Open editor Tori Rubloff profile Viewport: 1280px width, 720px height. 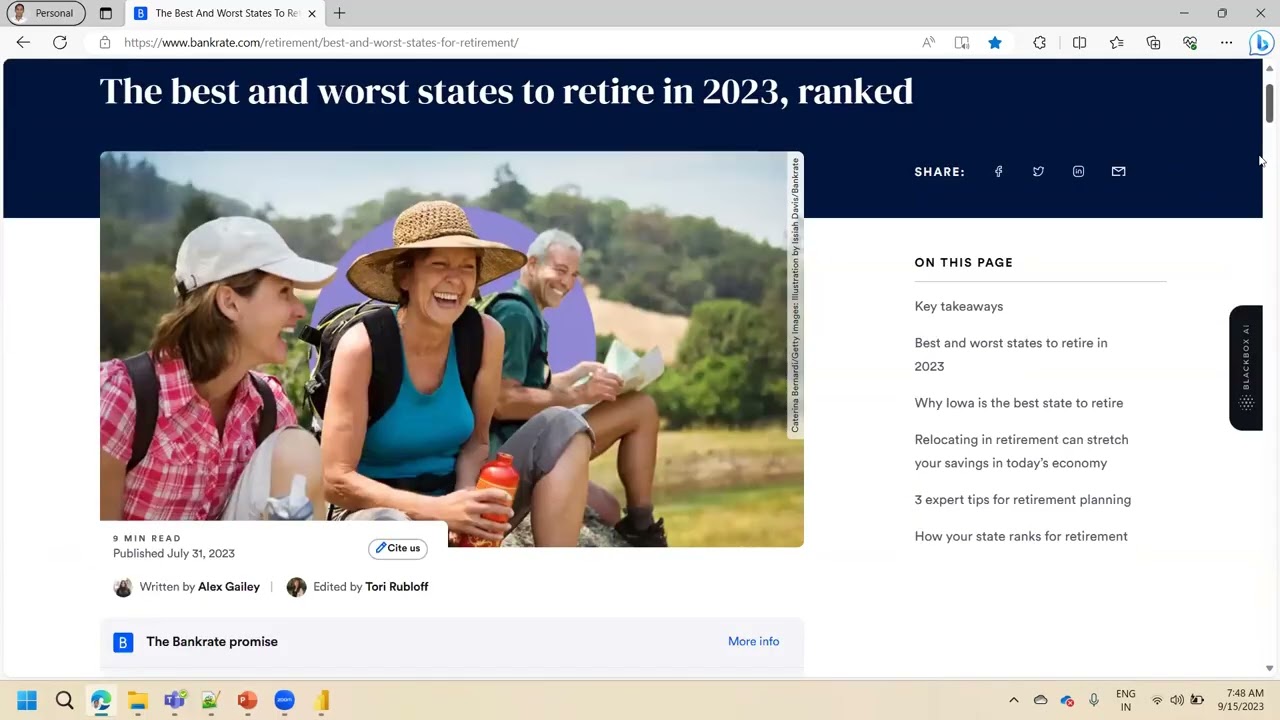[396, 587]
